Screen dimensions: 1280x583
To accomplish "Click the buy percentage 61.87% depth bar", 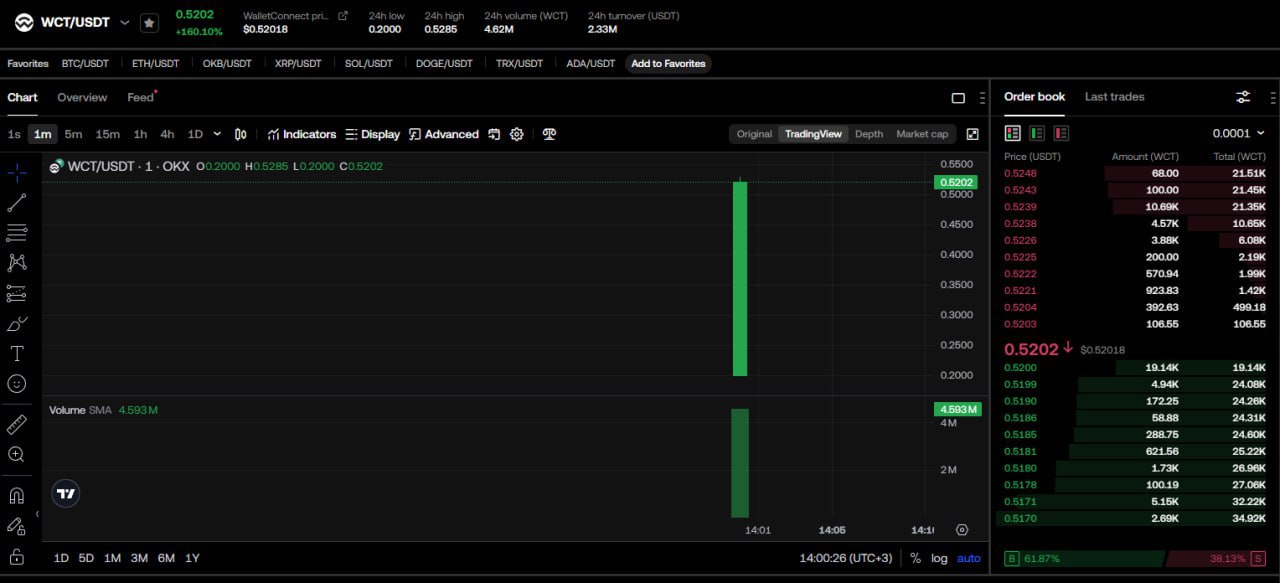I will [1085, 558].
